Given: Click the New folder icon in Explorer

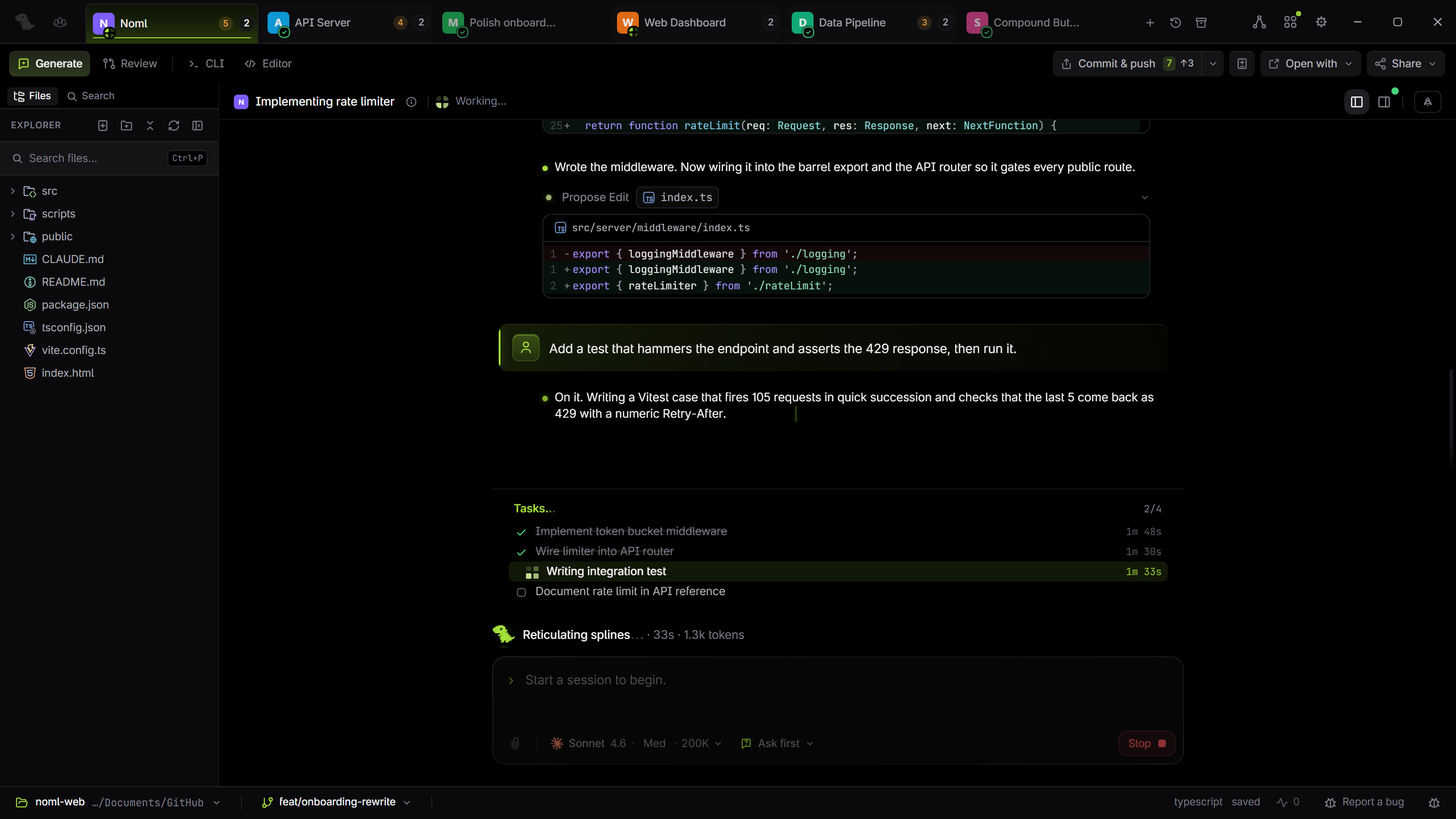Looking at the screenshot, I should tap(126, 126).
